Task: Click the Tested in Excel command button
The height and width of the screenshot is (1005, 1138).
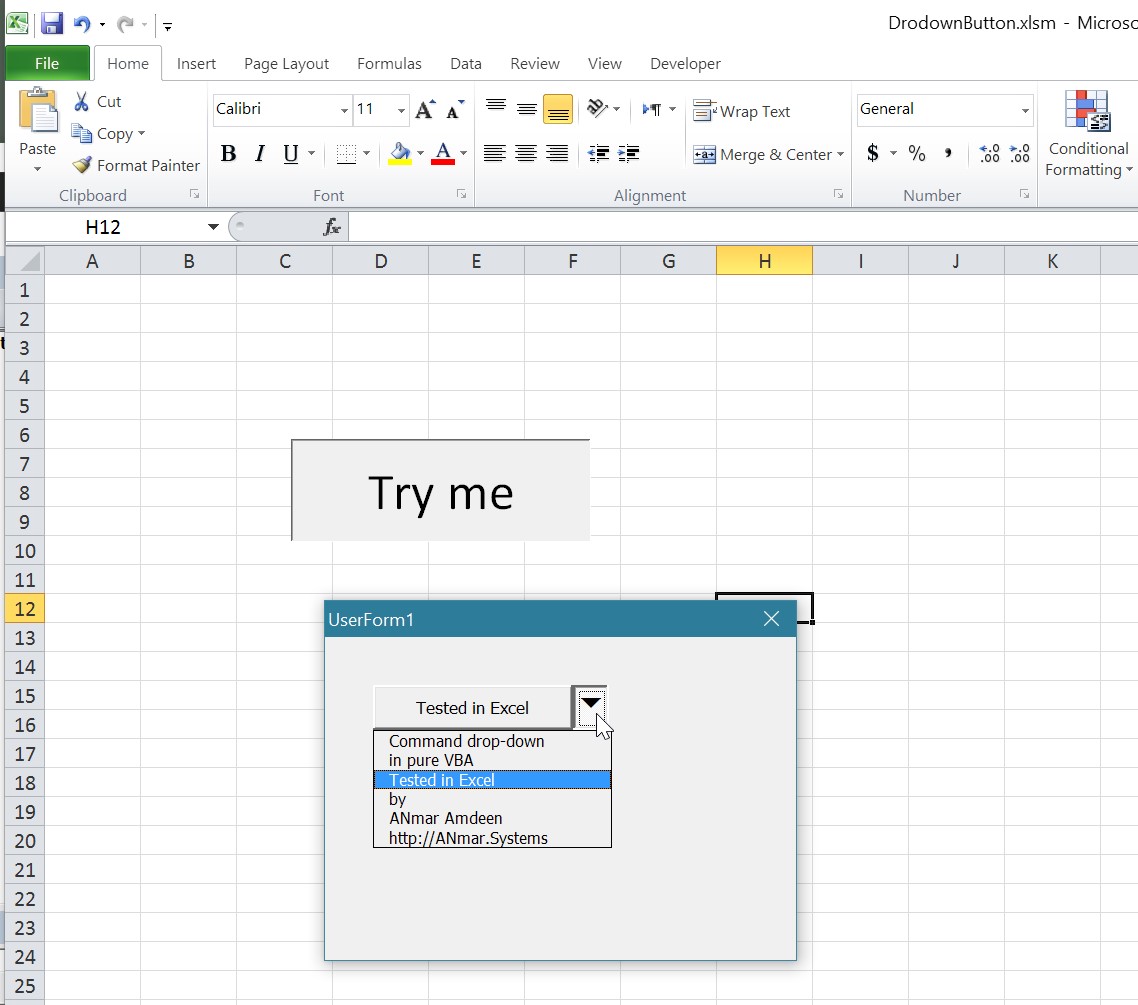Action: pos(472,708)
